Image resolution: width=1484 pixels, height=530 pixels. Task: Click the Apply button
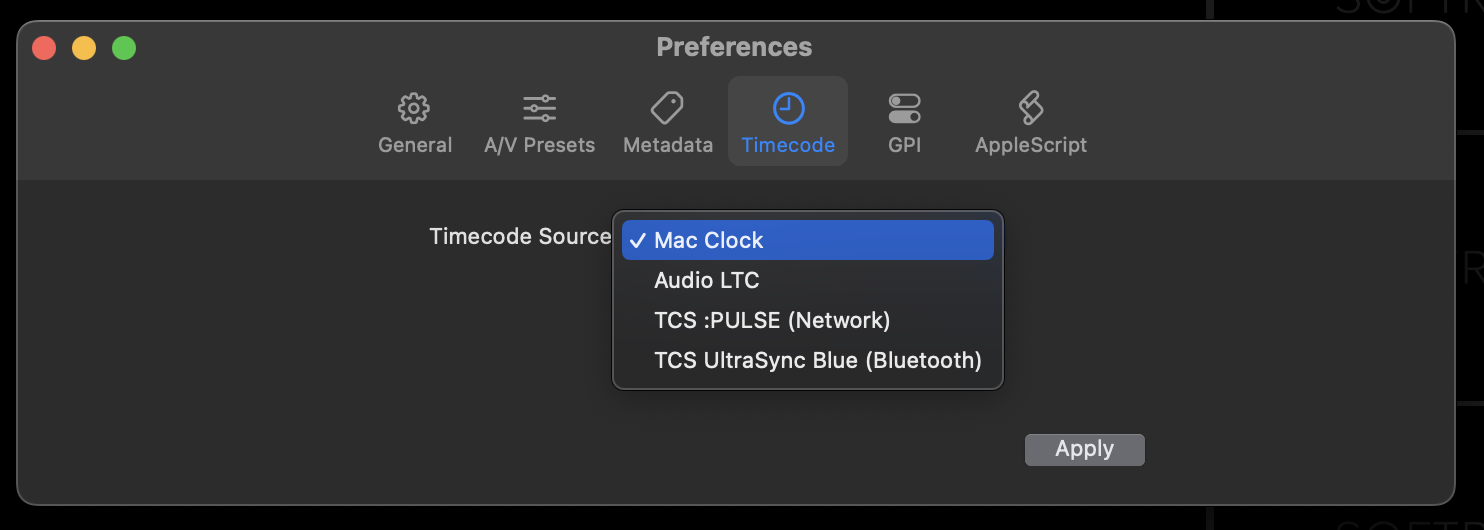[x=1085, y=449]
